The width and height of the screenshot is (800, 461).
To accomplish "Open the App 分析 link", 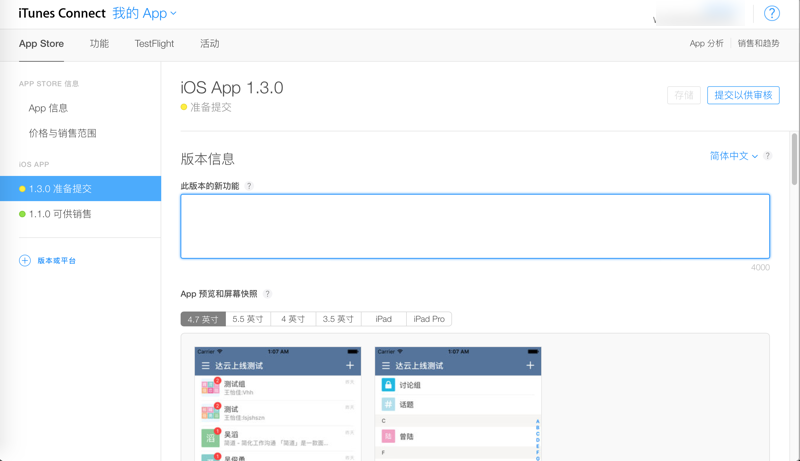I will click(x=706, y=44).
